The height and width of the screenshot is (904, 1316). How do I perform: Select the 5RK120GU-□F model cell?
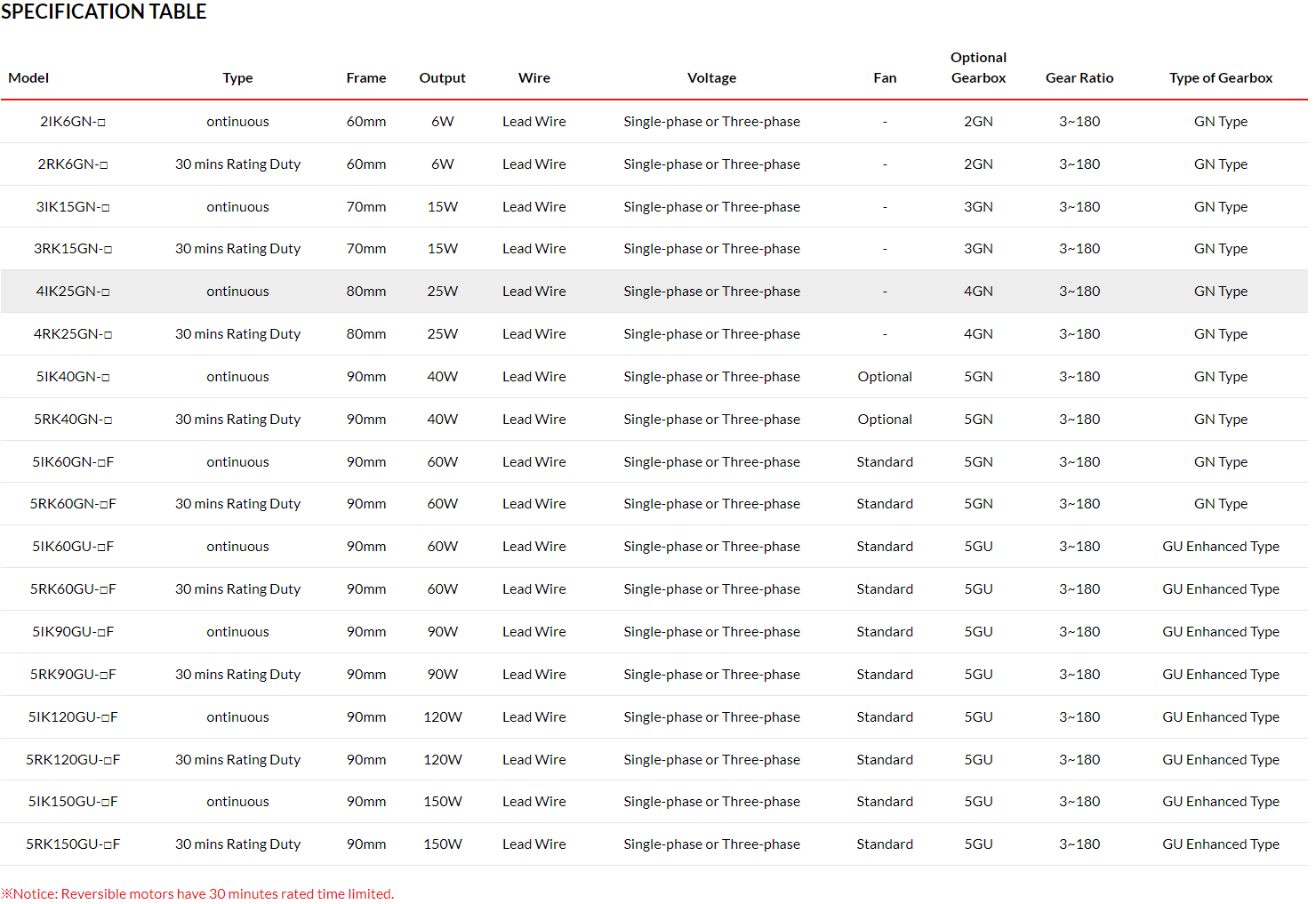coord(73,760)
